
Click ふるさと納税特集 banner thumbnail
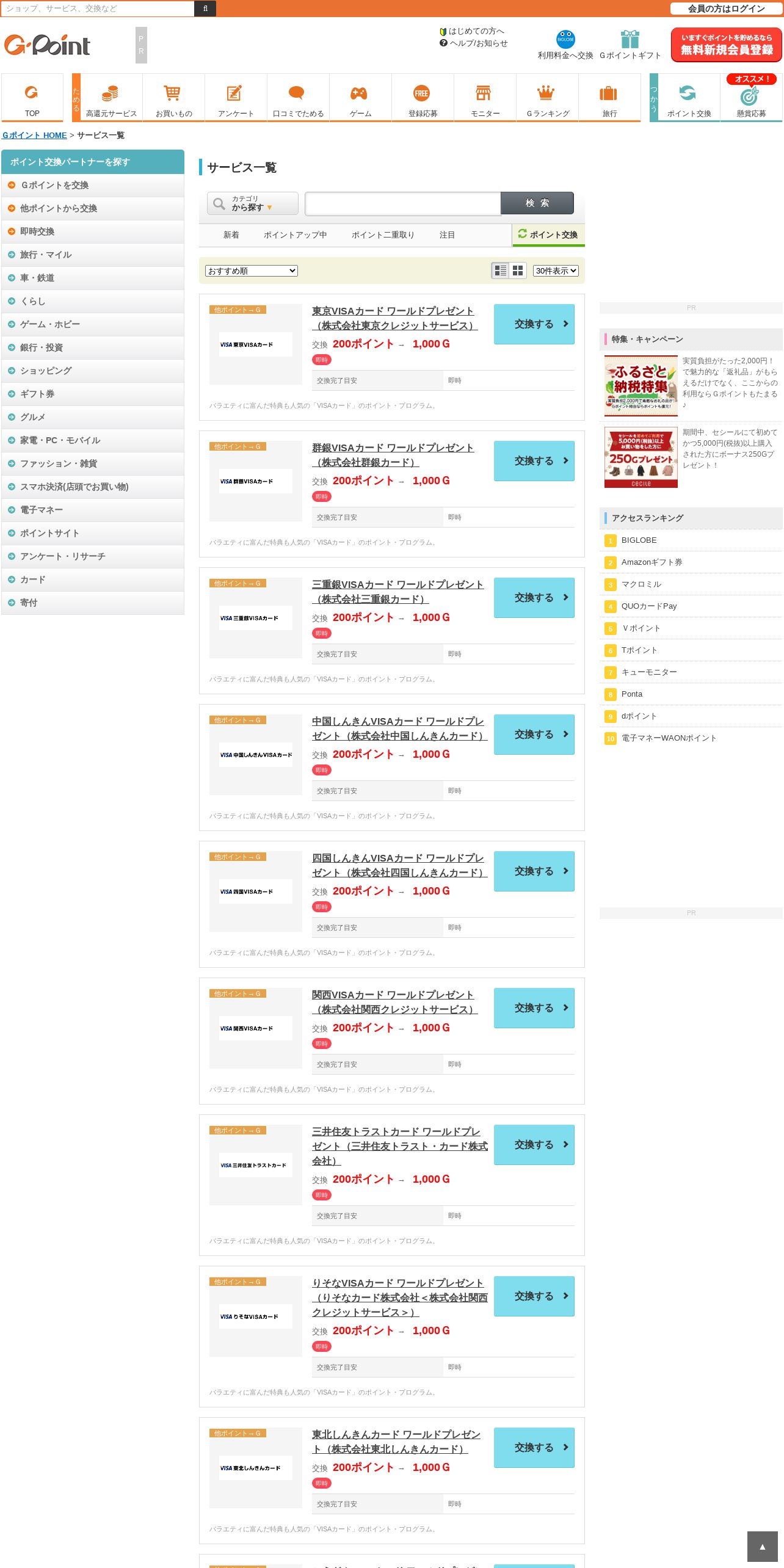641,386
